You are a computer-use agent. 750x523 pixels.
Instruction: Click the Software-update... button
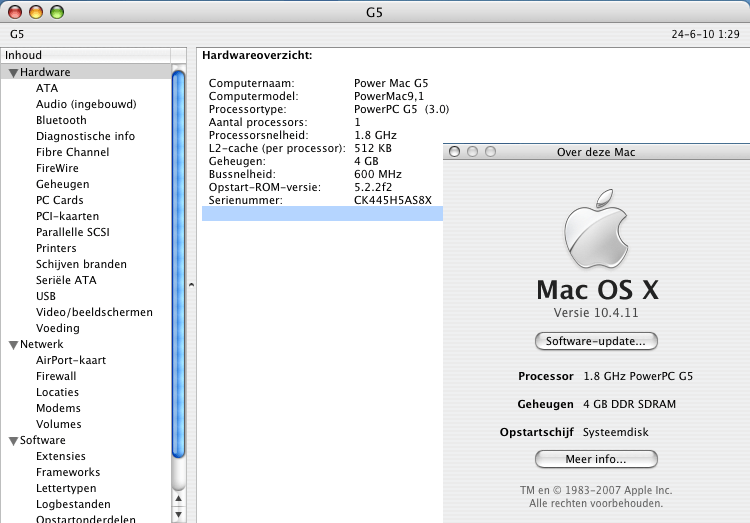(x=596, y=341)
